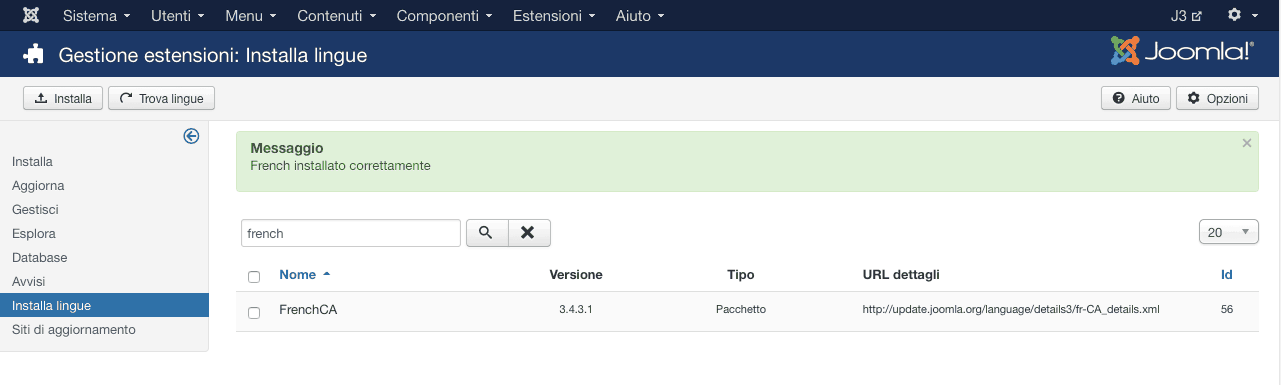Collapse sidebar with the blue arrow icon
This screenshot has height=385, width=1281.
[x=191, y=137]
